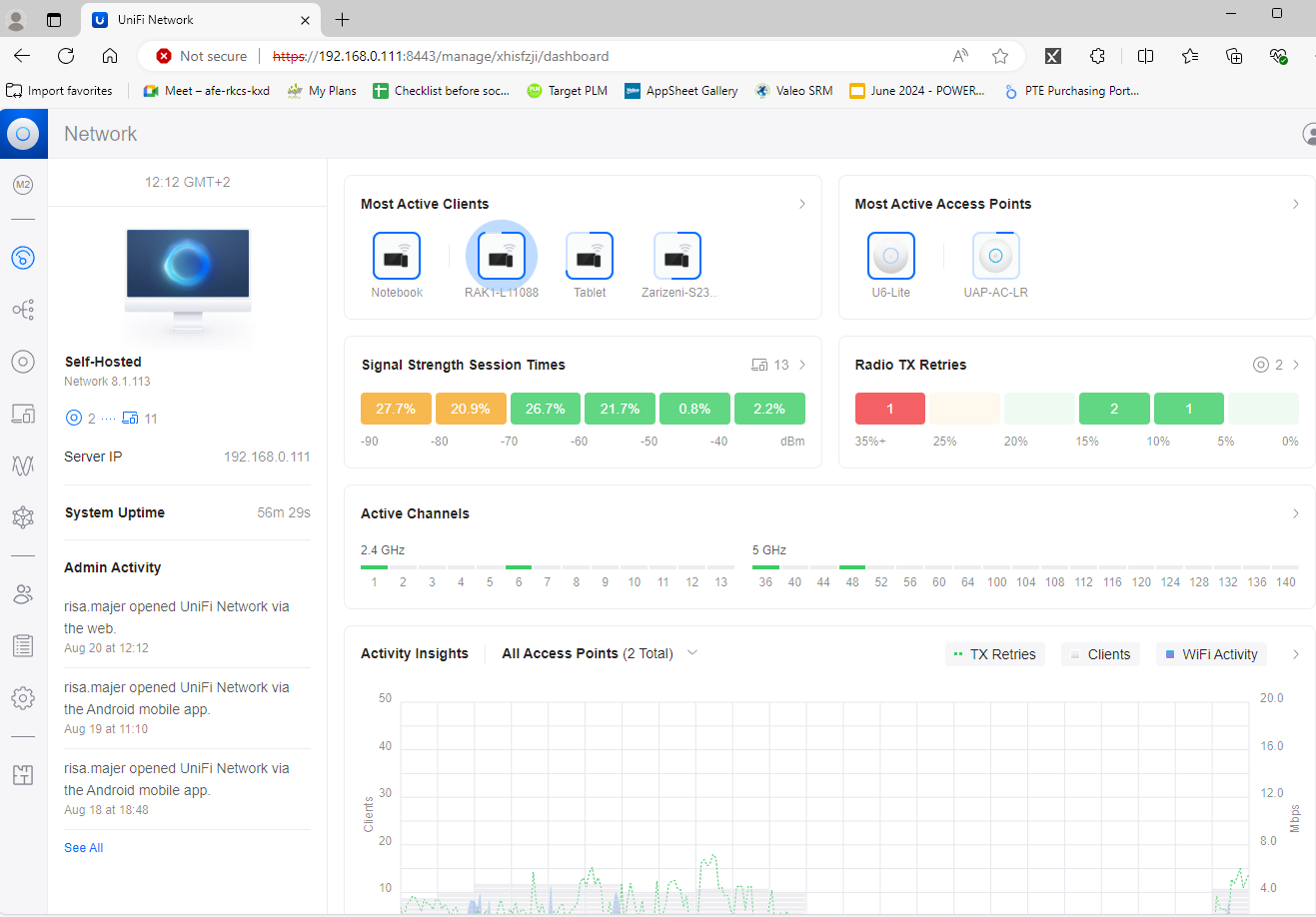Toggle the TX Retries chart series
Screen dimensions: 1316x917
pos(995,654)
